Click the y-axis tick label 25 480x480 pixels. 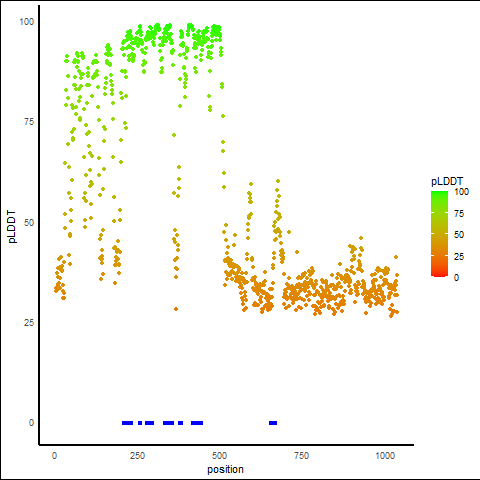(x=29, y=322)
